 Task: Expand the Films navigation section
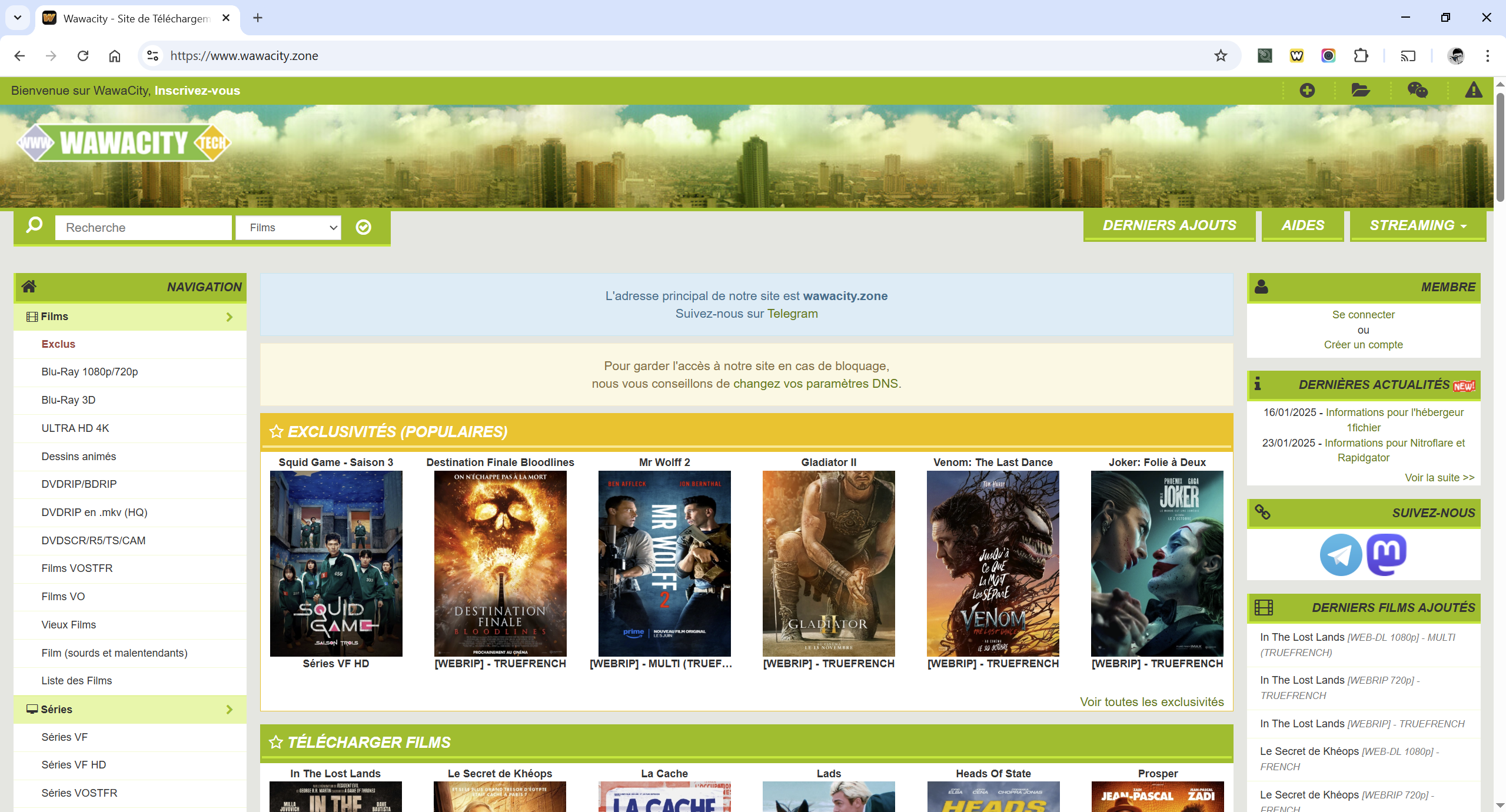(x=130, y=317)
